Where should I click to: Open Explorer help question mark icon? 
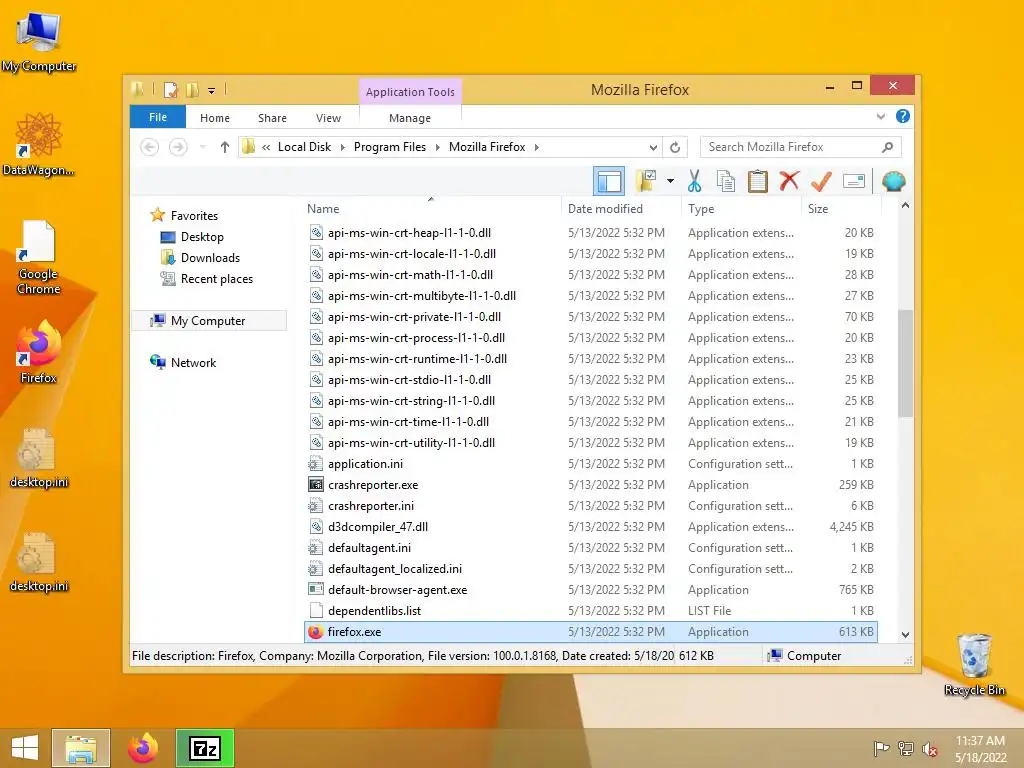click(903, 116)
